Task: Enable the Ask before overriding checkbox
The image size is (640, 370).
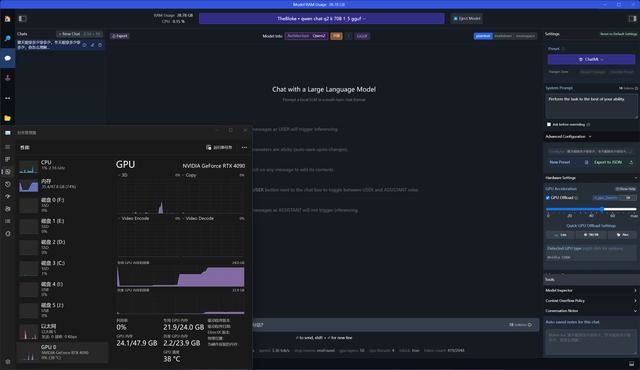Action: click(549, 124)
